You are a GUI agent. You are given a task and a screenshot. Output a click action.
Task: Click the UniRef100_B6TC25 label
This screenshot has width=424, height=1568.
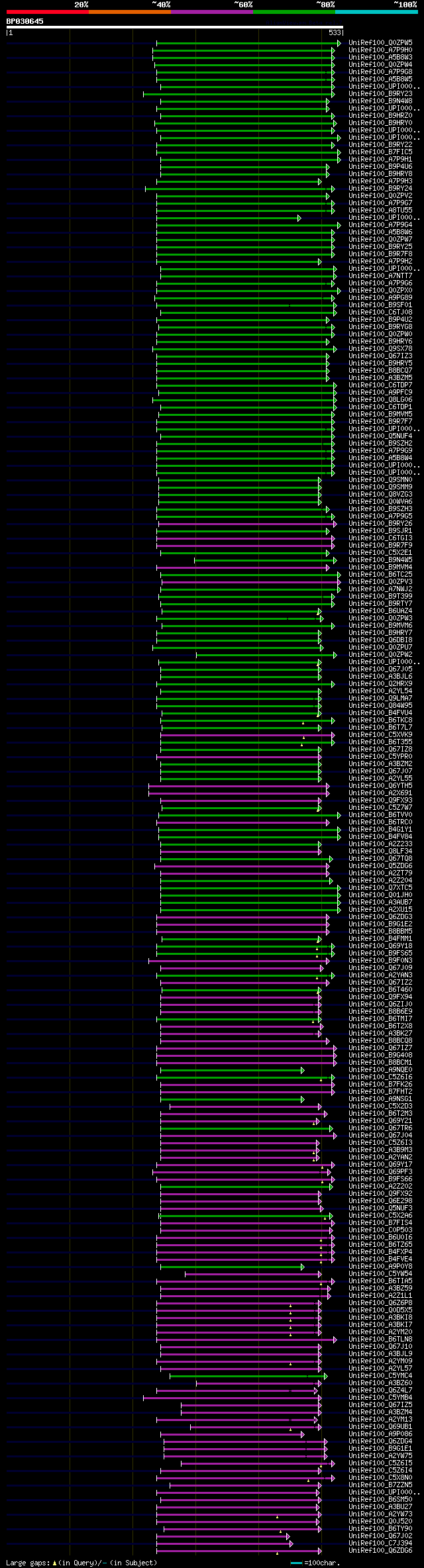point(380,575)
